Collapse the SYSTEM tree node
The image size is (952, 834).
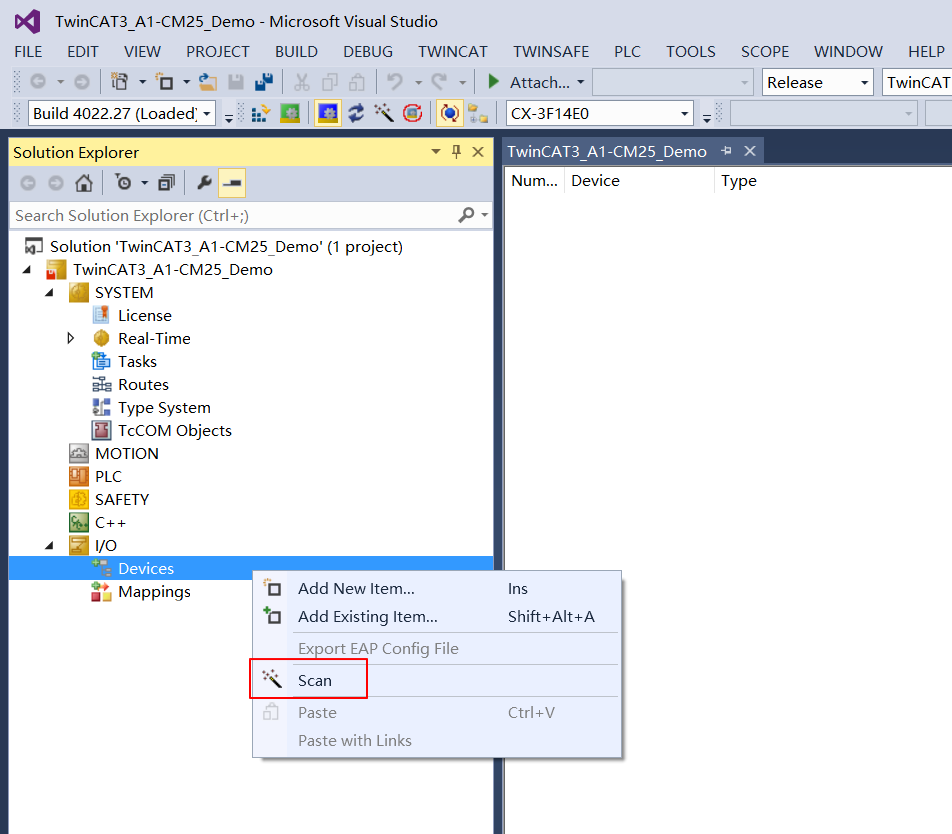click(x=50, y=293)
